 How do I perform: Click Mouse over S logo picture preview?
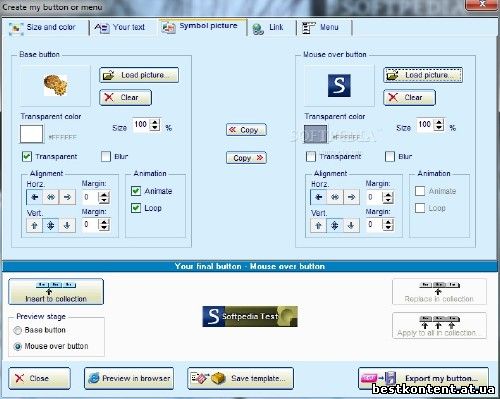(339, 86)
